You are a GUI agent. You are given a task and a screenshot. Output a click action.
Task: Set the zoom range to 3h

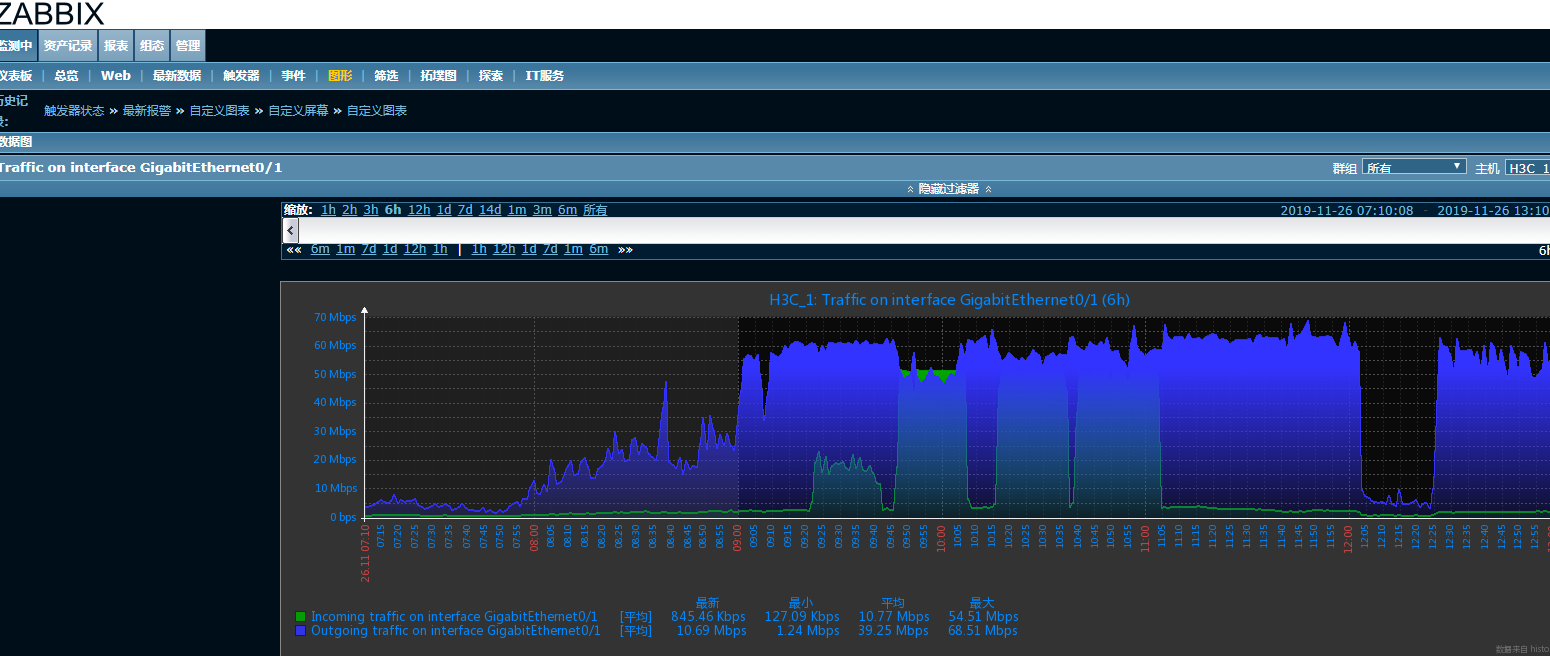(x=371, y=210)
